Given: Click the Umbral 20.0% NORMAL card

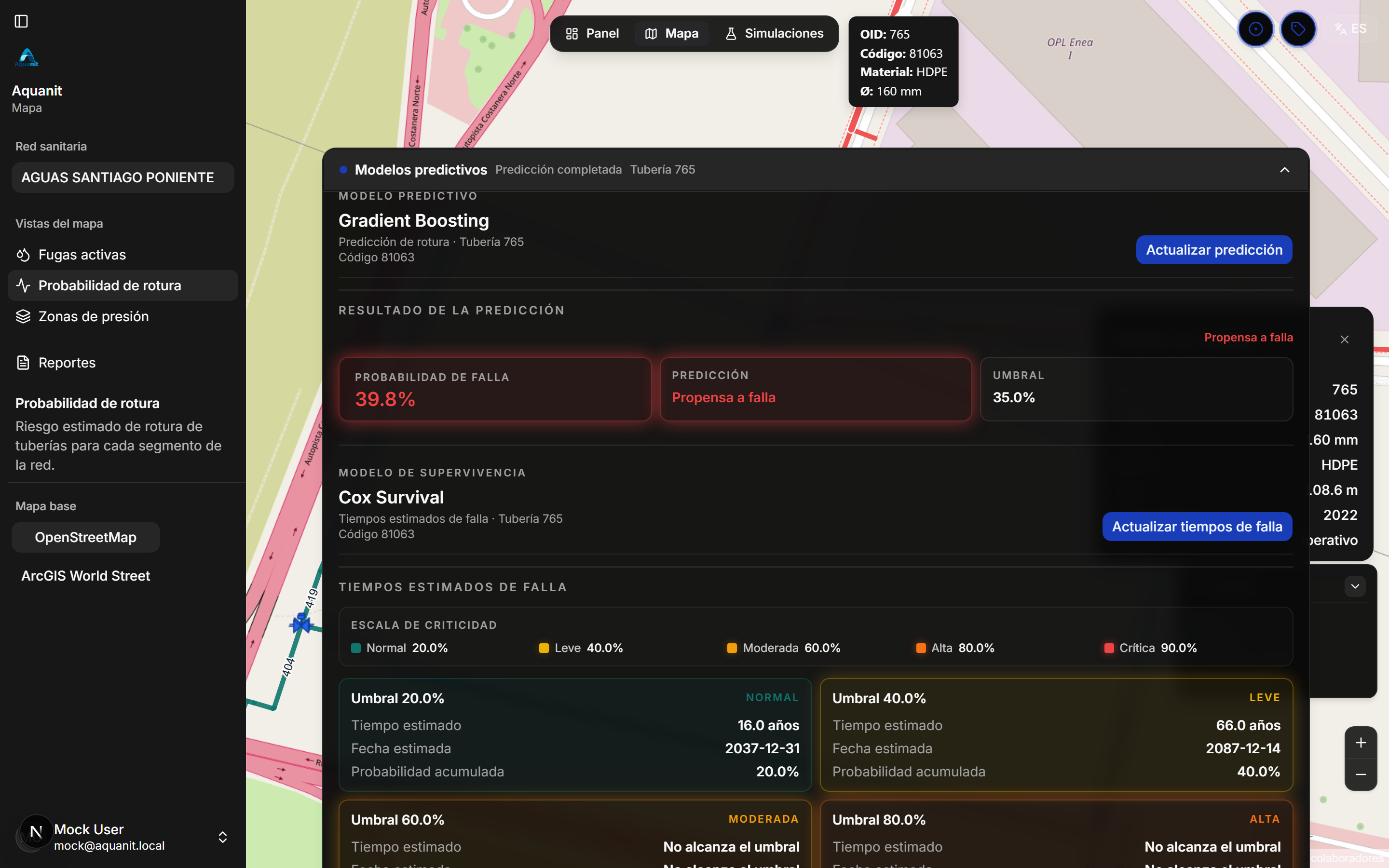Looking at the screenshot, I should coord(575,735).
